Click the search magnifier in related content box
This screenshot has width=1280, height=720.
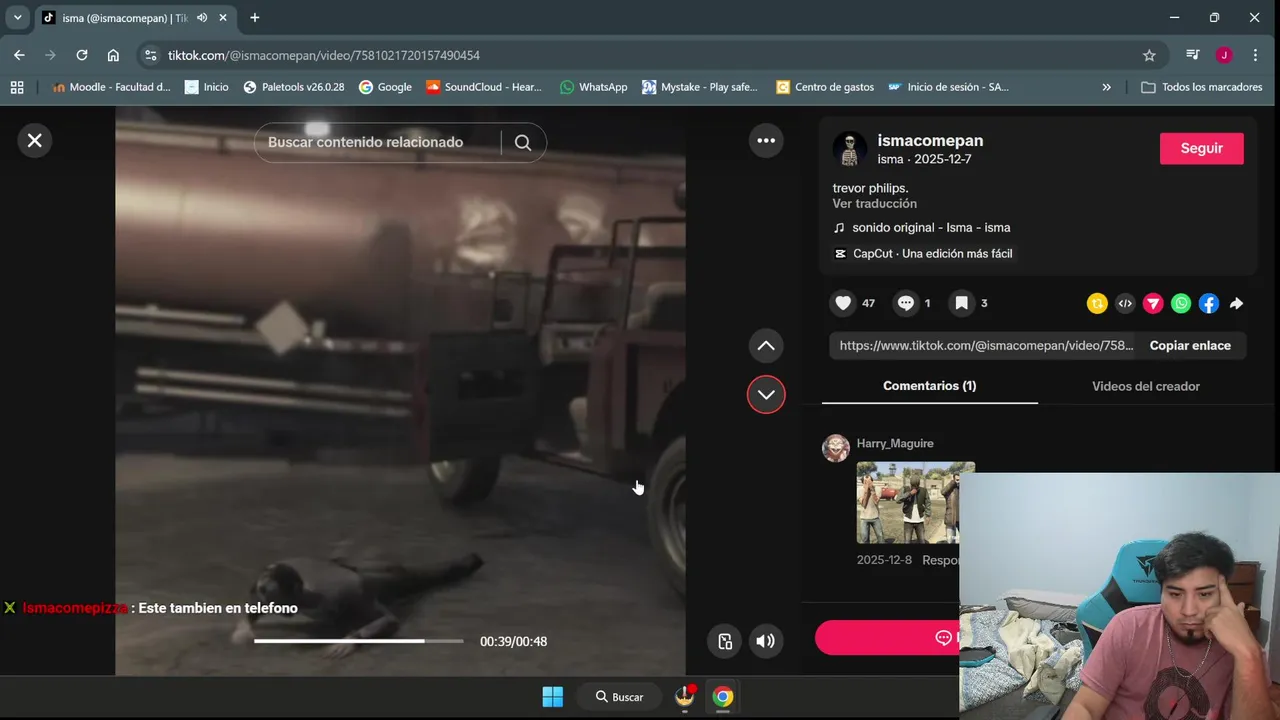523,142
